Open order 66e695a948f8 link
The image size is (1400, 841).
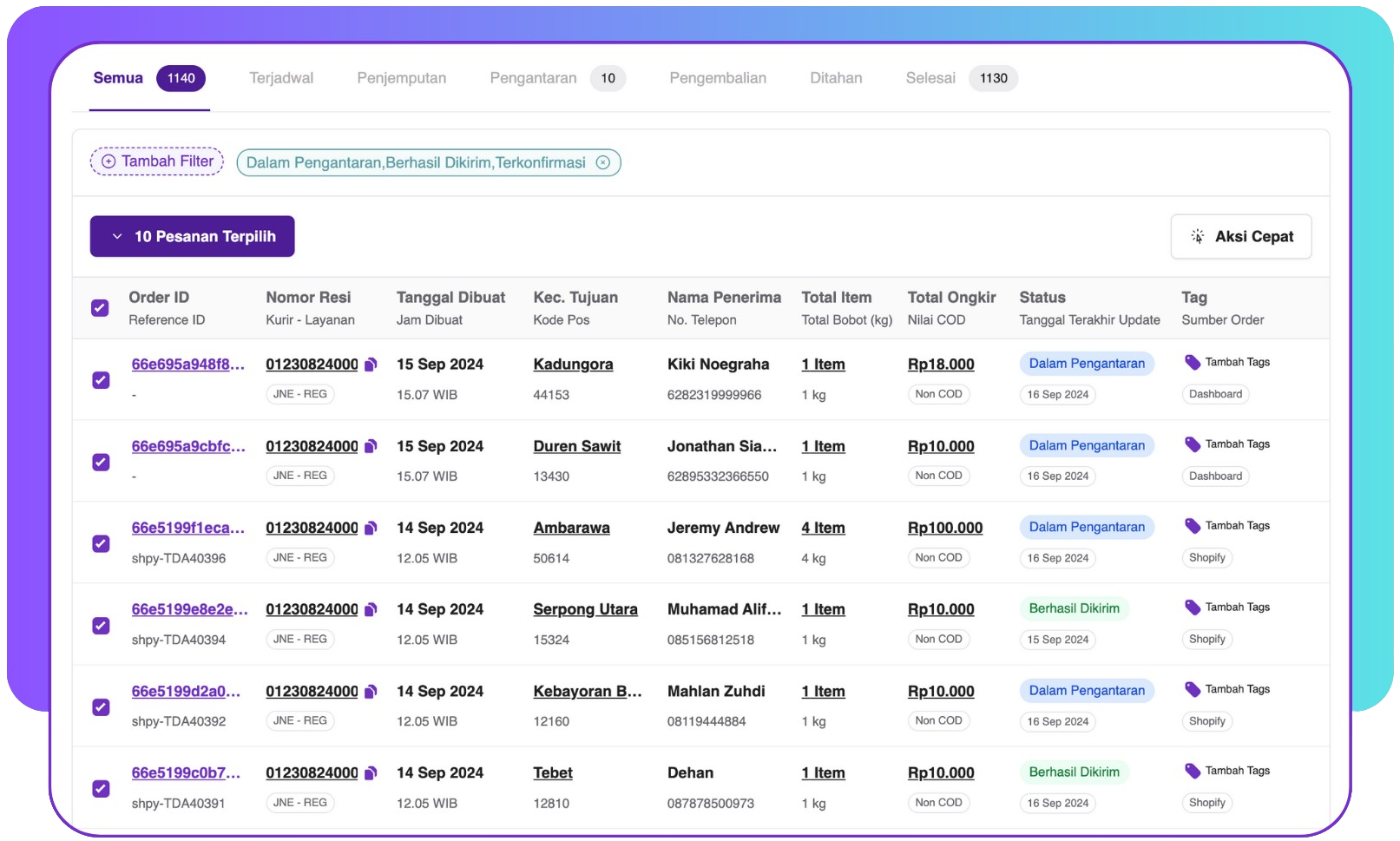pyautogui.click(x=188, y=365)
